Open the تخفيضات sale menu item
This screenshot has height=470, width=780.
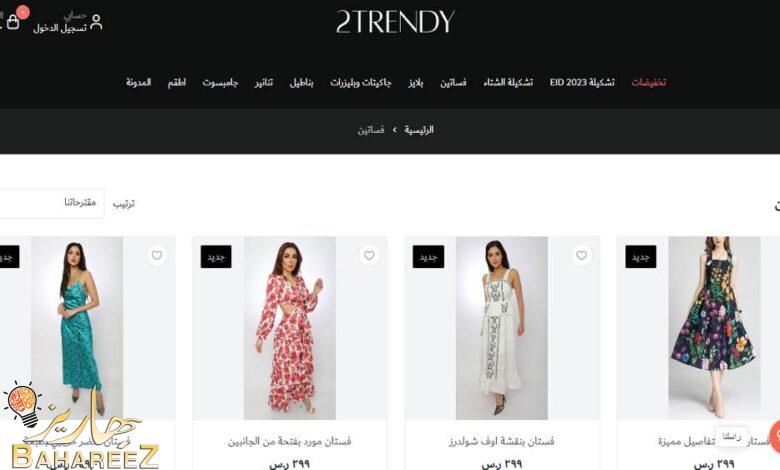tap(648, 82)
